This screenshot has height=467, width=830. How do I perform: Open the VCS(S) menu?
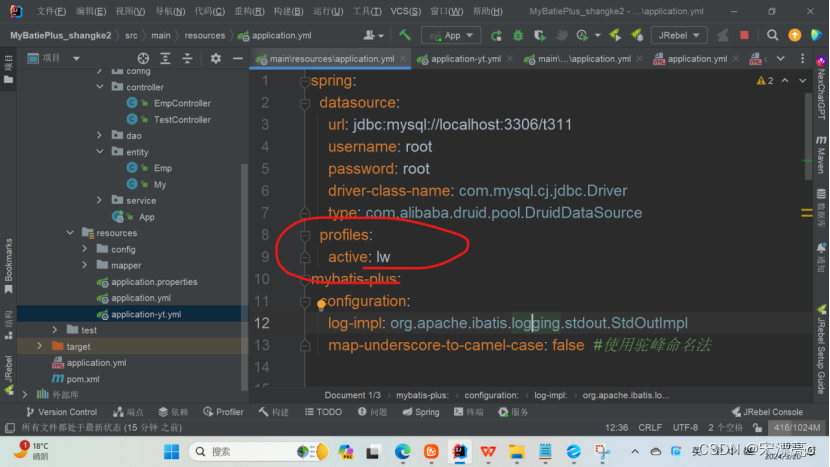(x=405, y=11)
